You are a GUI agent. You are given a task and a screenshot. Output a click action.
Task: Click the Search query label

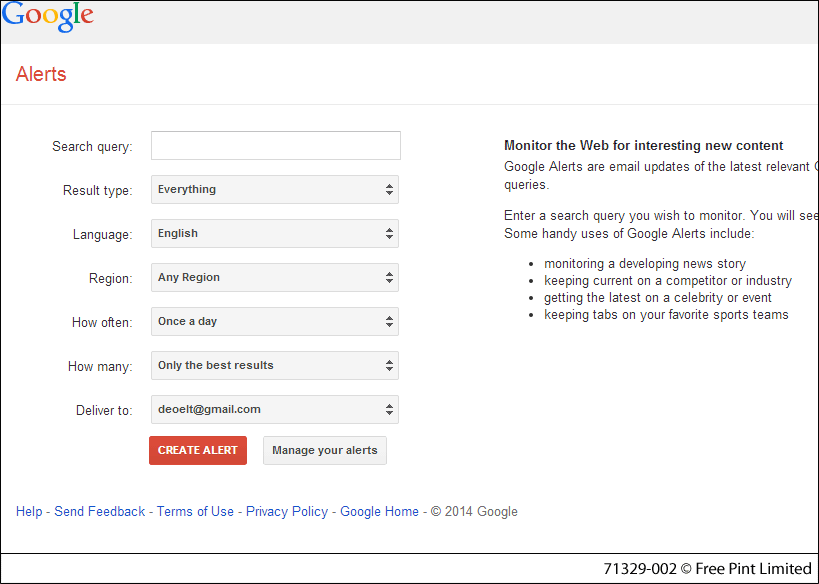(92, 147)
